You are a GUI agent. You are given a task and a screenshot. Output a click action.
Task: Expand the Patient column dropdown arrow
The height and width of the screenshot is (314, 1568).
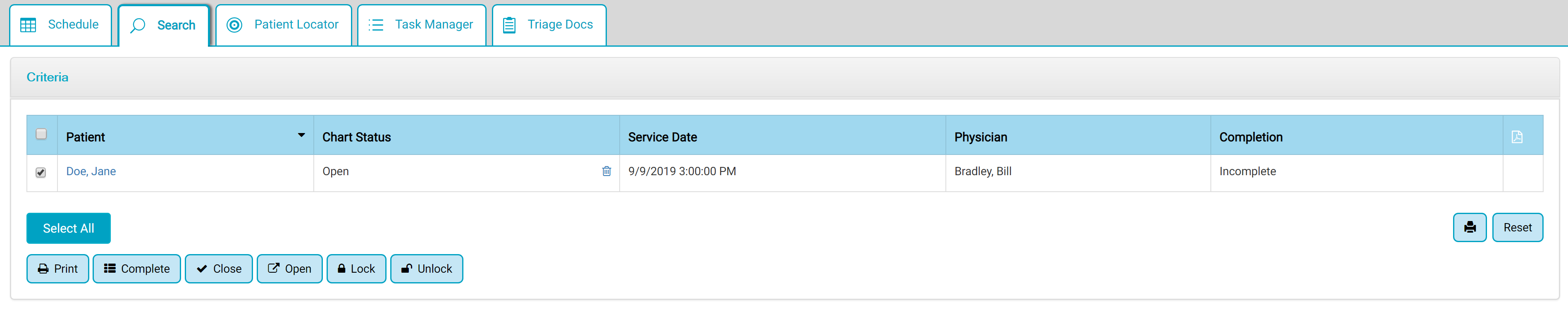point(301,135)
